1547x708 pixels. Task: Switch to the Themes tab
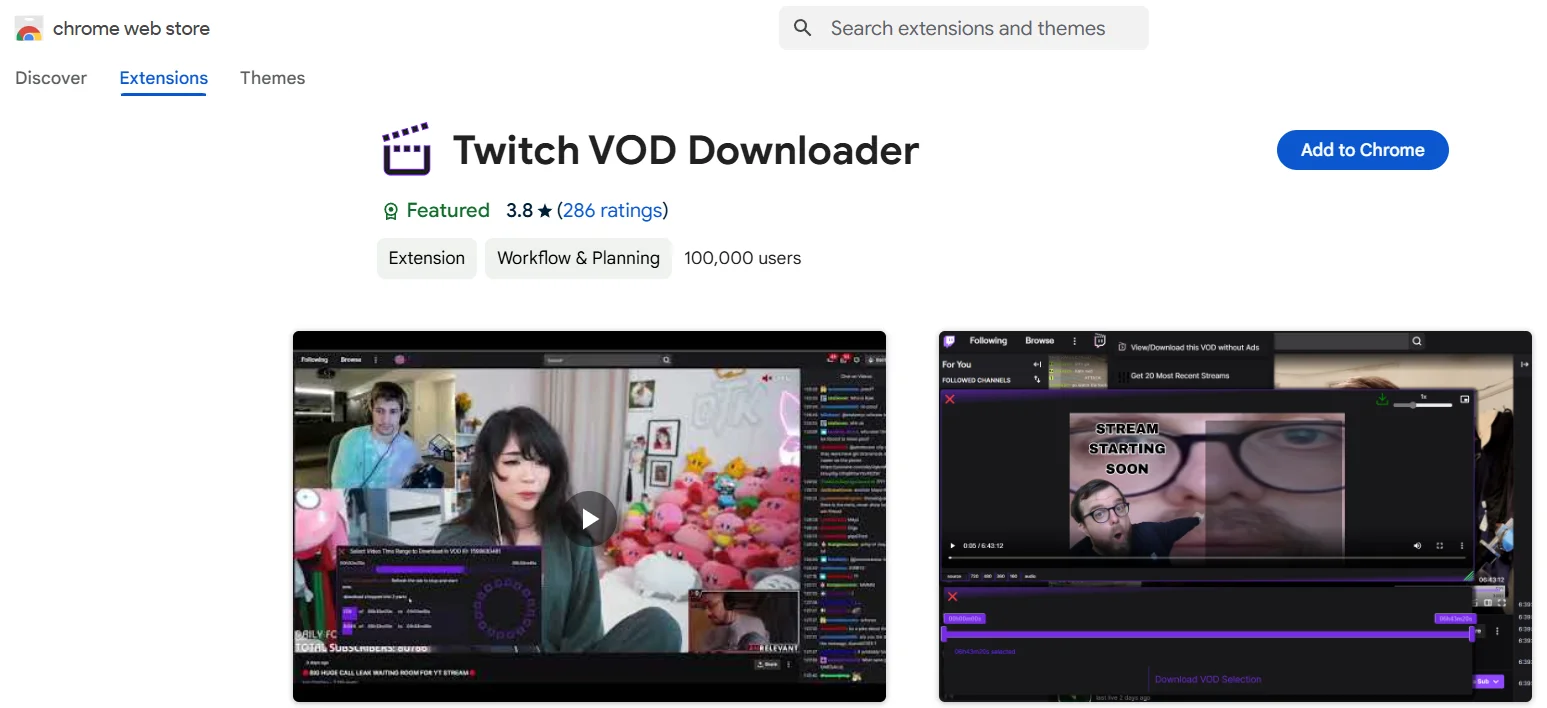click(272, 78)
